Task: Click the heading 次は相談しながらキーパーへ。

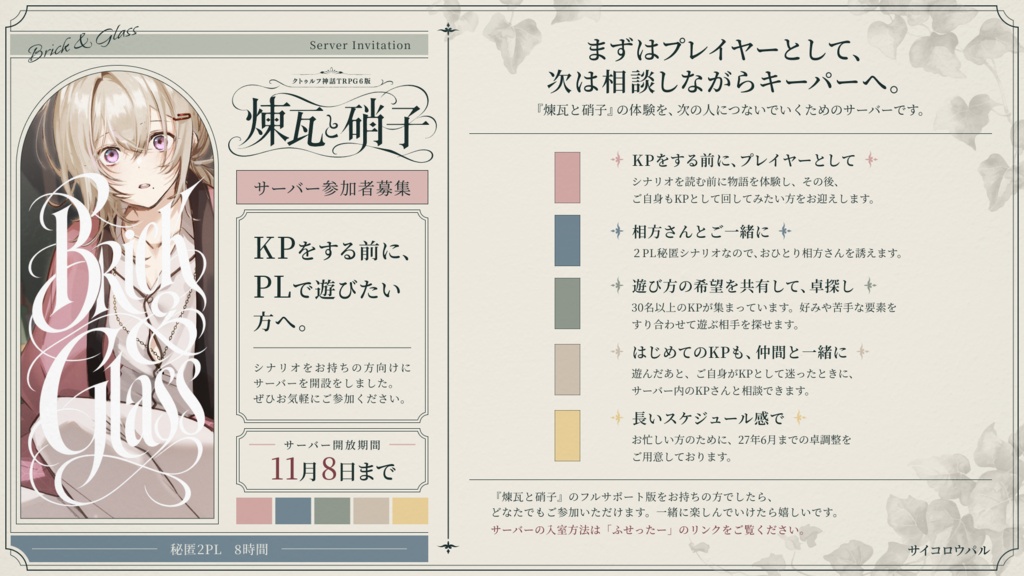Action: pos(726,82)
